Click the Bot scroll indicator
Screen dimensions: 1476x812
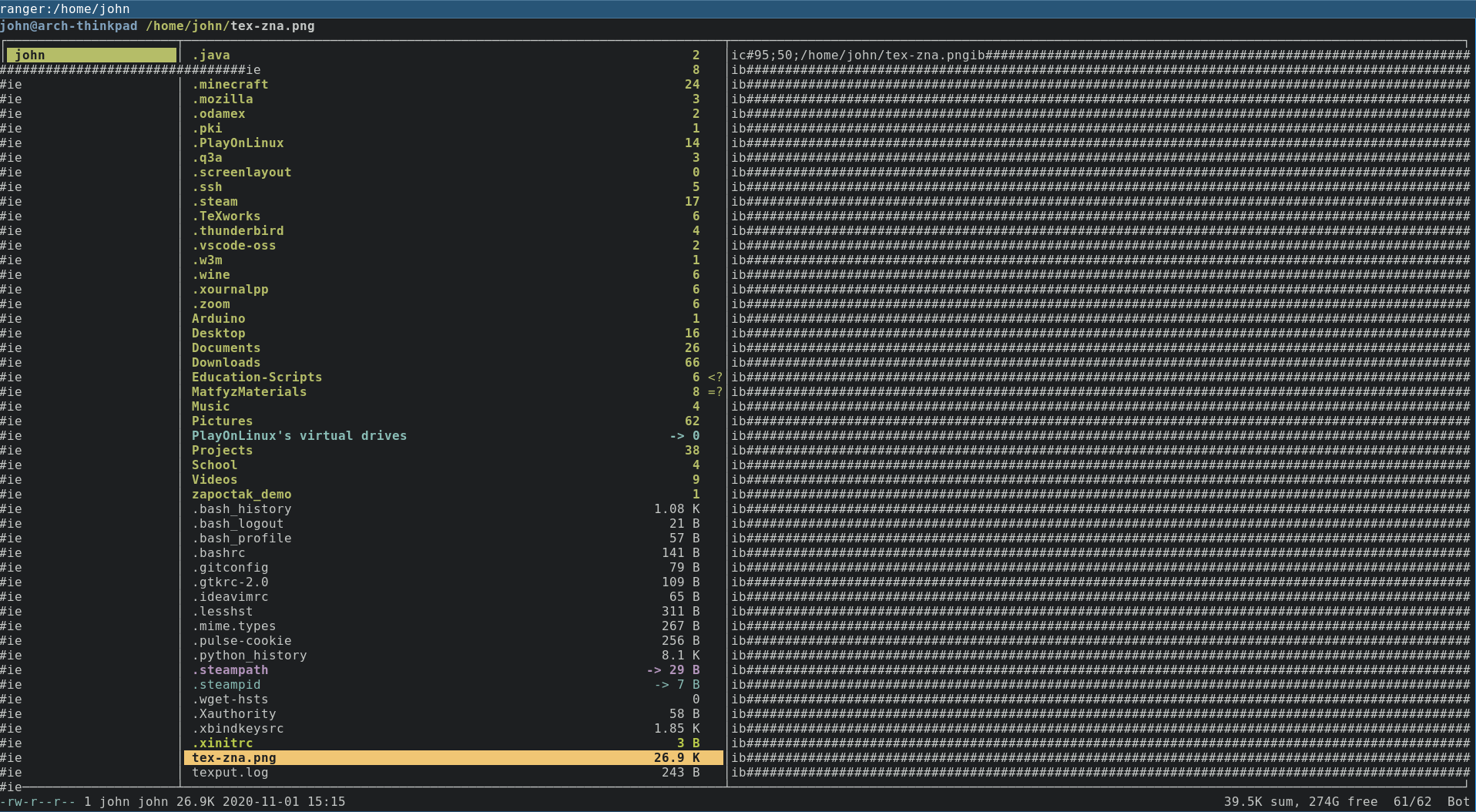1458,801
